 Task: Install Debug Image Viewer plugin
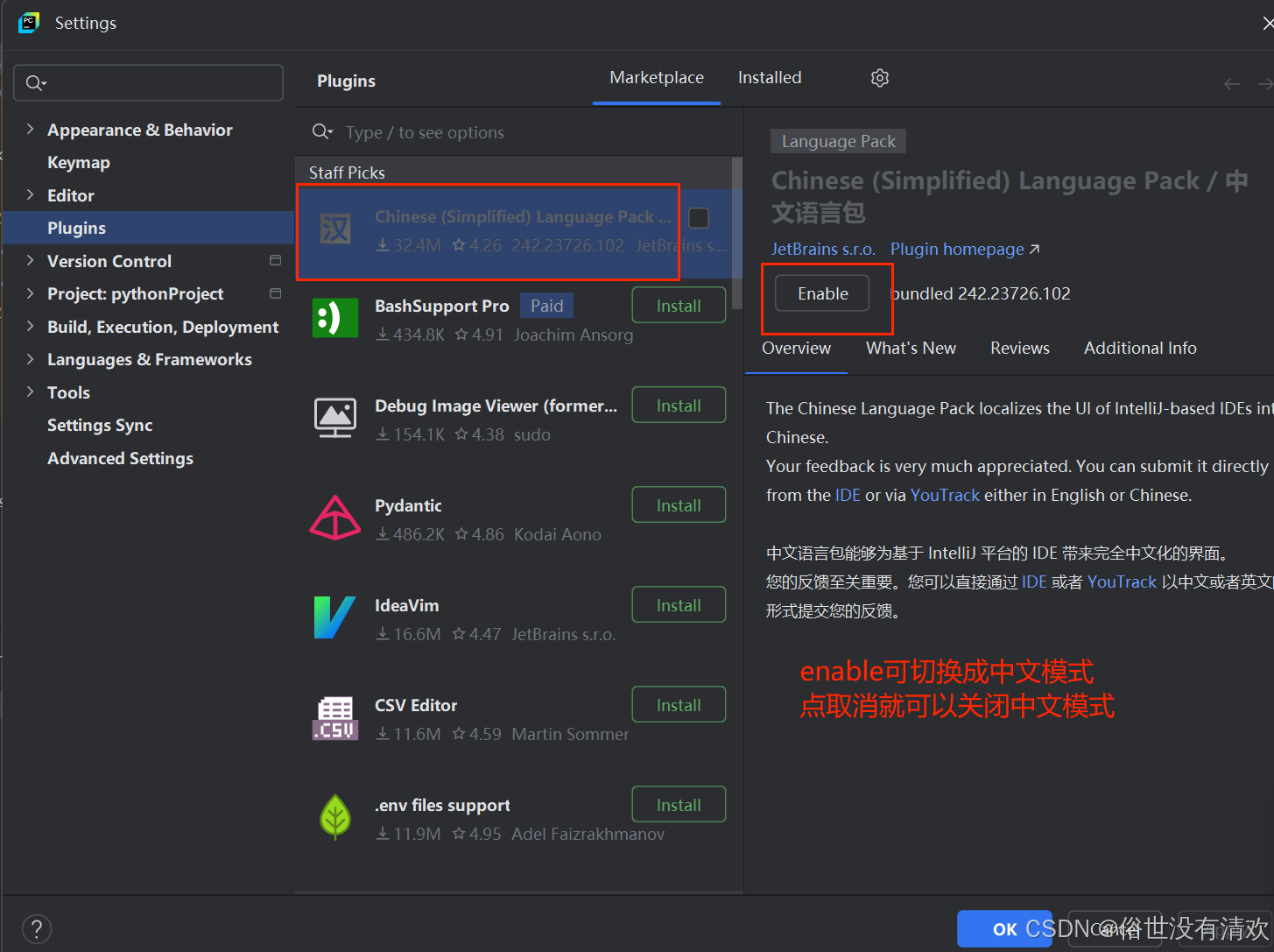tap(679, 405)
